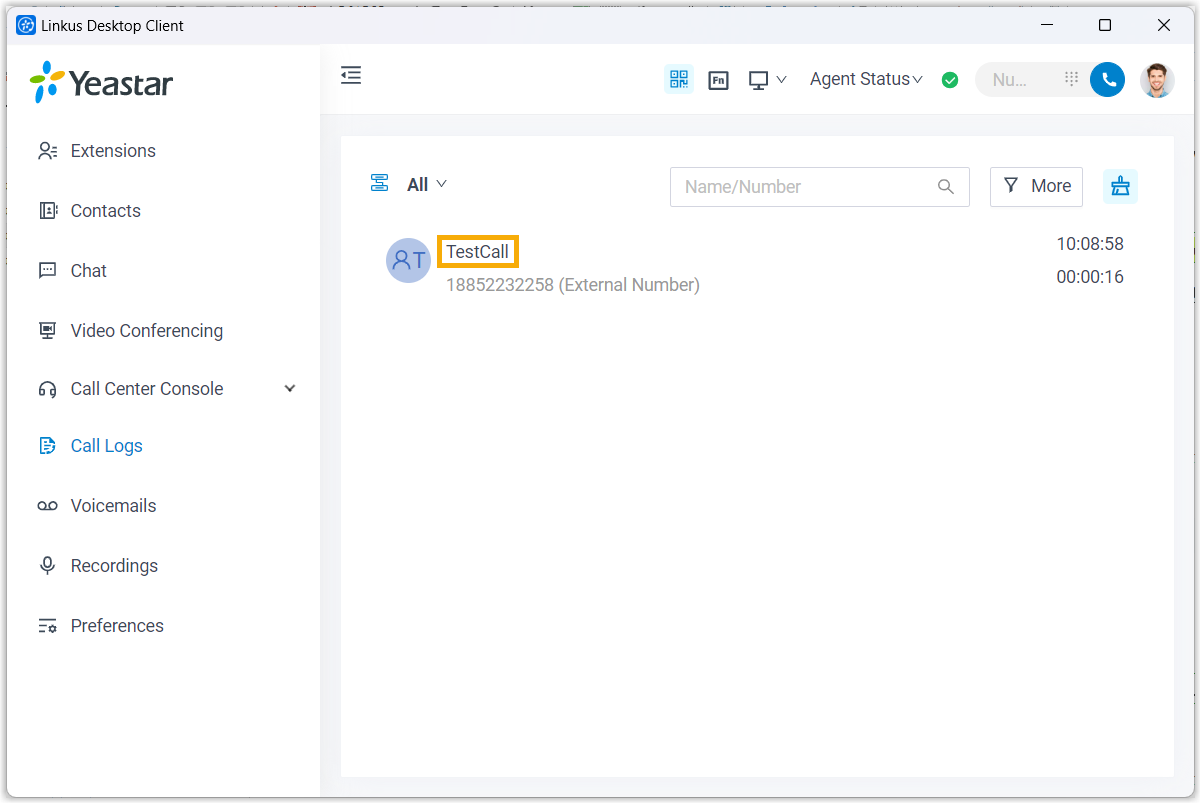Screen dimensions: 1201x804
Task: Expand the Call Center Console submenu
Action: [x=290, y=389]
